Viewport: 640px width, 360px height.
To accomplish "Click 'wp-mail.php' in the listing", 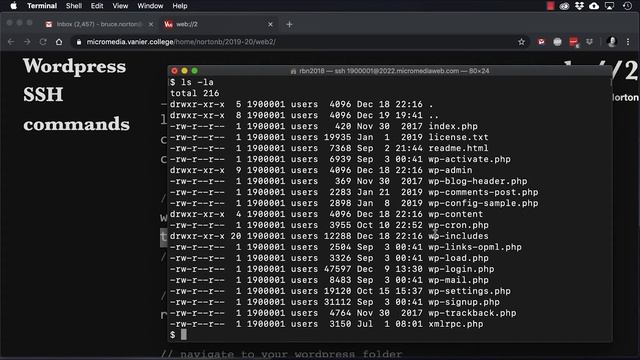I will point(458,280).
